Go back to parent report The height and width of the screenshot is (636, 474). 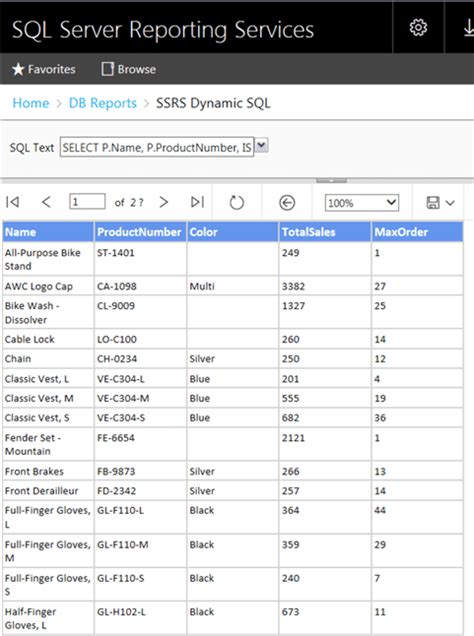287,202
